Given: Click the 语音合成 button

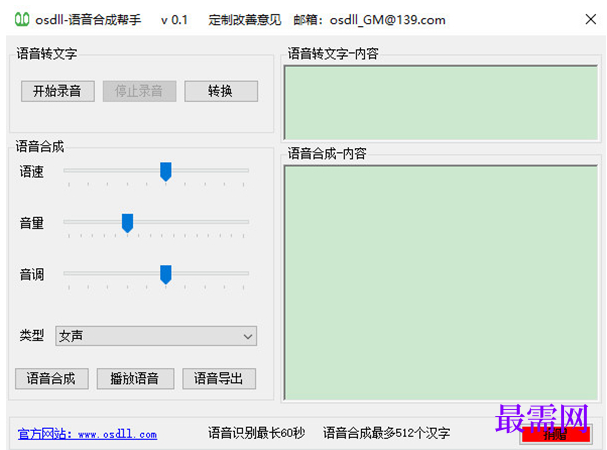Looking at the screenshot, I should (x=52, y=378).
